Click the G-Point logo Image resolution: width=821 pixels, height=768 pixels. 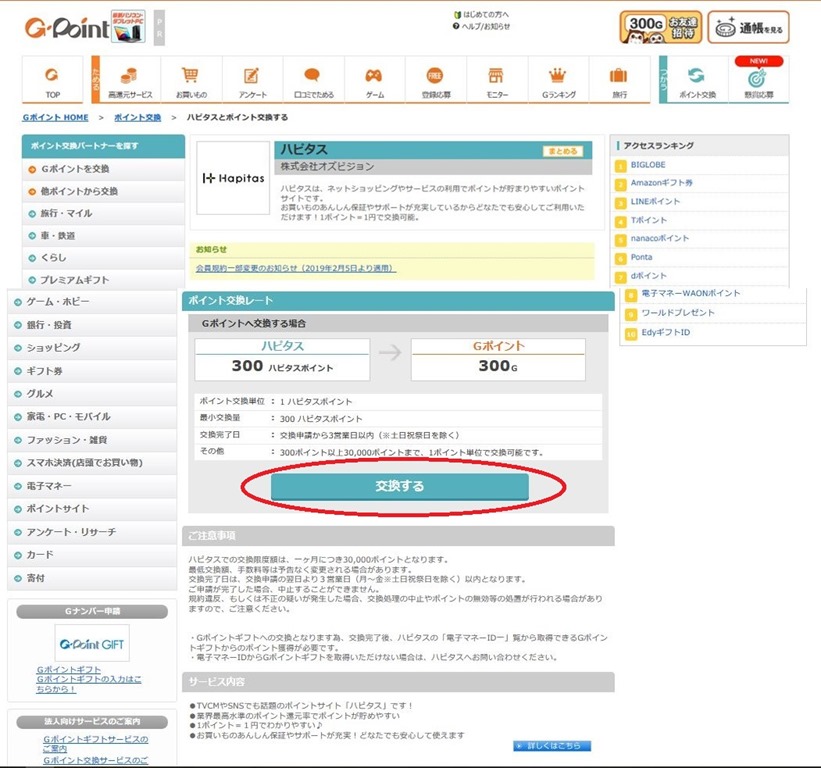coord(66,28)
